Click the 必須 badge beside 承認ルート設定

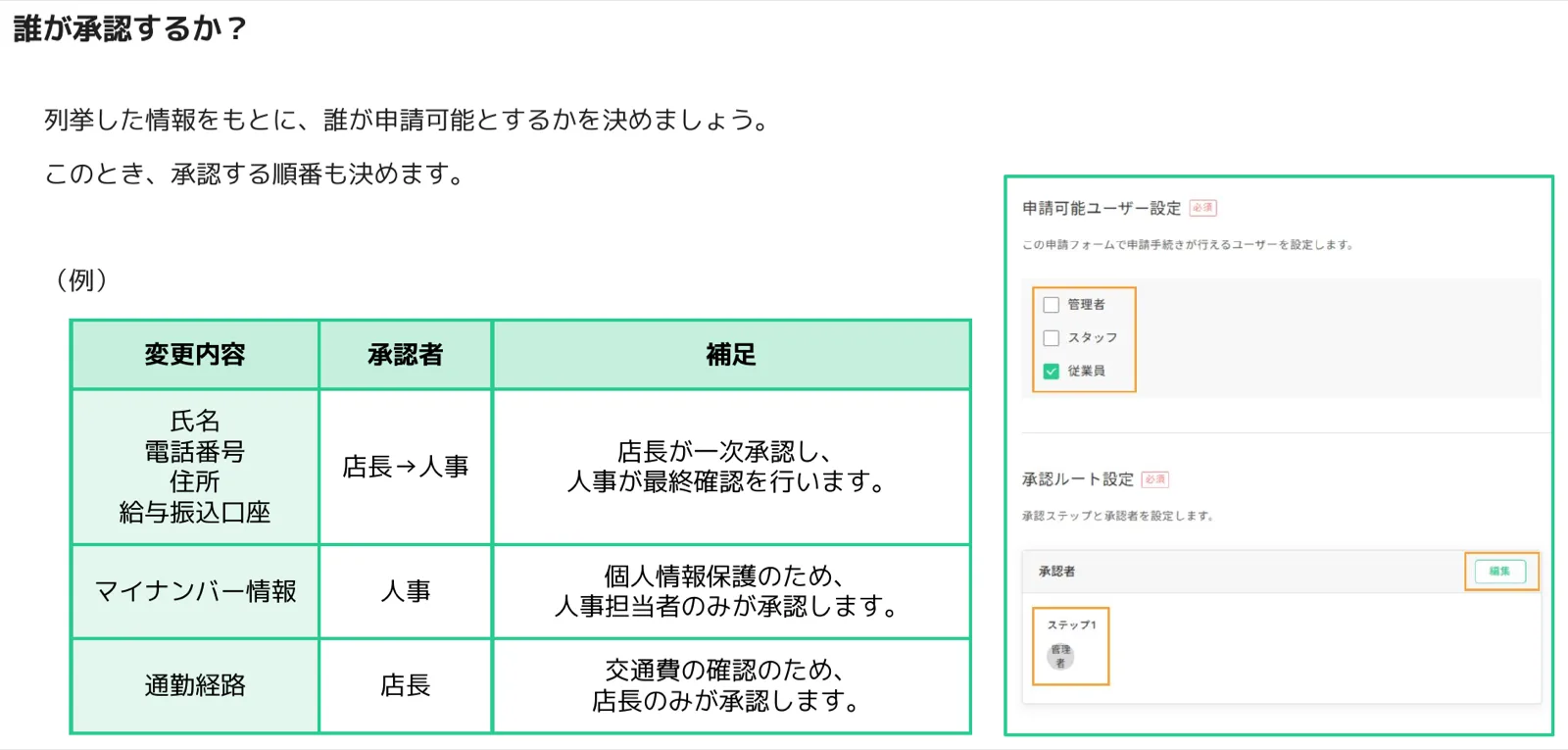tap(1155, 479)
